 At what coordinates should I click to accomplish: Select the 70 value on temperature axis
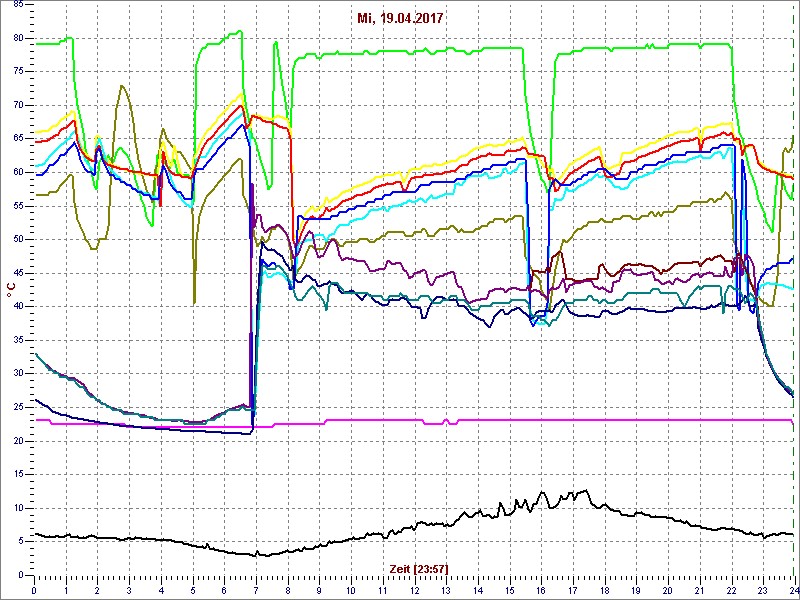pos(17,105)
